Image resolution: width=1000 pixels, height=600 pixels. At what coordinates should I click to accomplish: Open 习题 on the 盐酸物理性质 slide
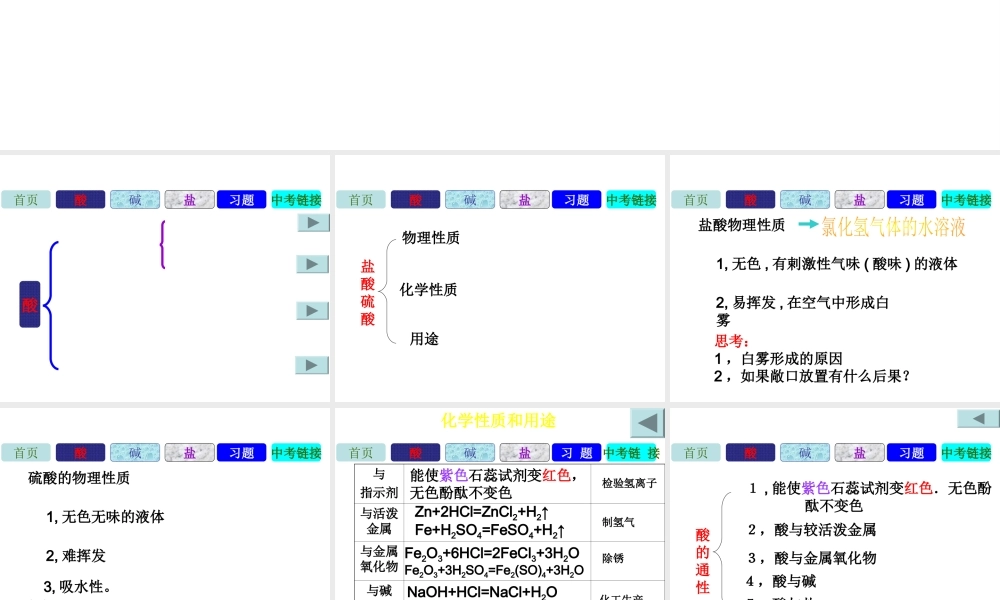coord(912,200)
